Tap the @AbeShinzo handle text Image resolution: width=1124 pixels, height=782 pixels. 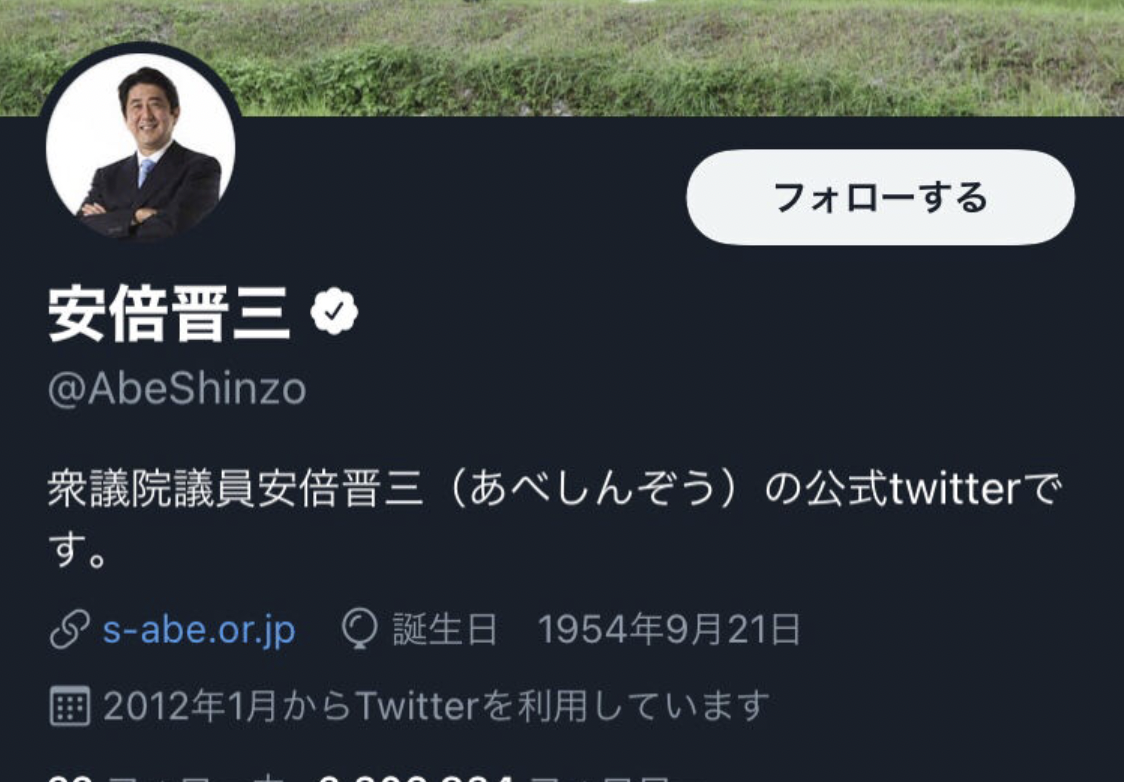(177, 389)
